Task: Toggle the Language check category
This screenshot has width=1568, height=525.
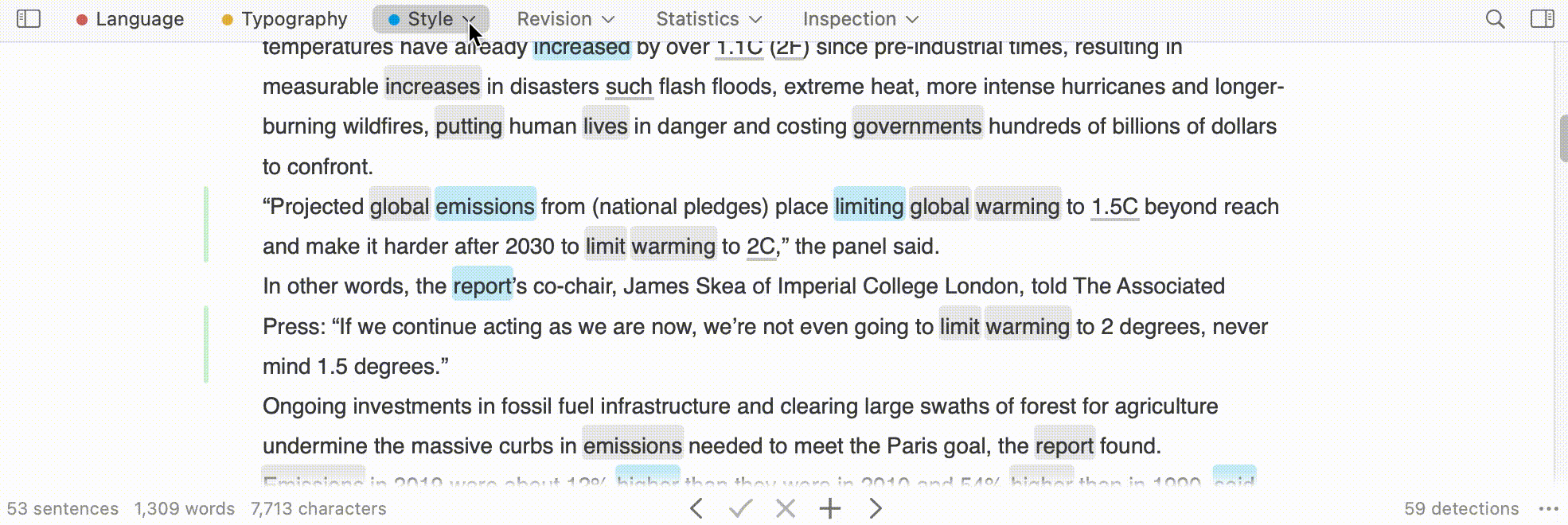Action: click(130, 19)
